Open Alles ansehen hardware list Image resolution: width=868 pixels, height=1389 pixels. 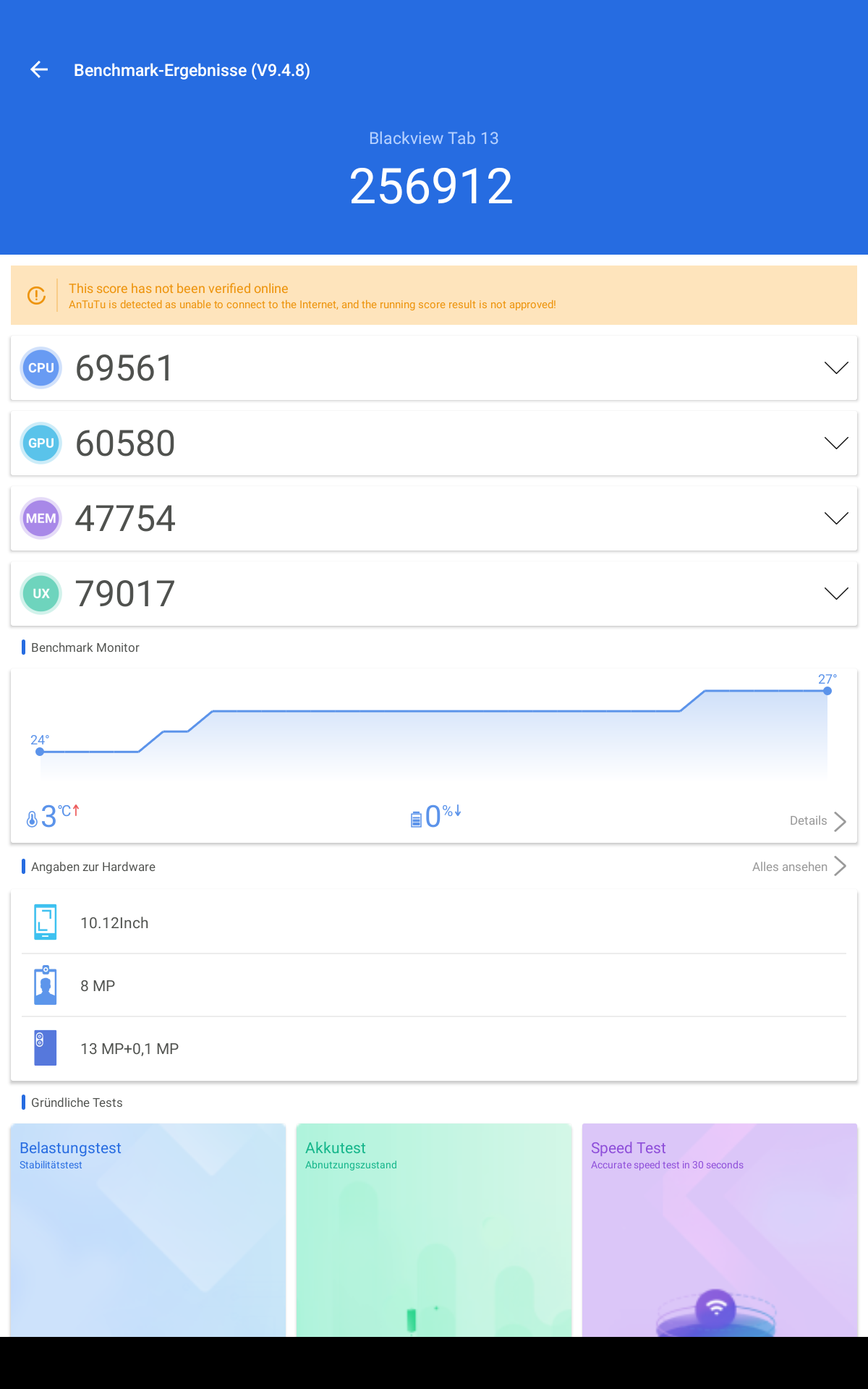(x=790, y=867)
